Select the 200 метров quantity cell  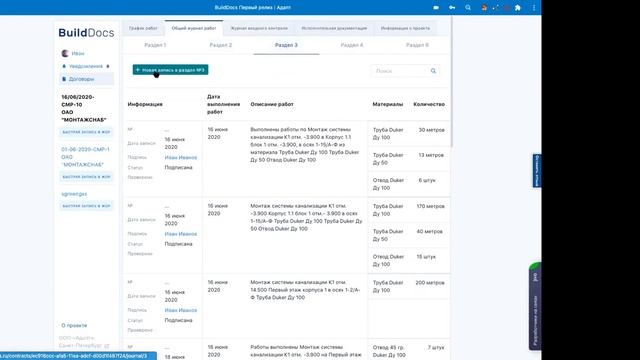coord(430,282)
